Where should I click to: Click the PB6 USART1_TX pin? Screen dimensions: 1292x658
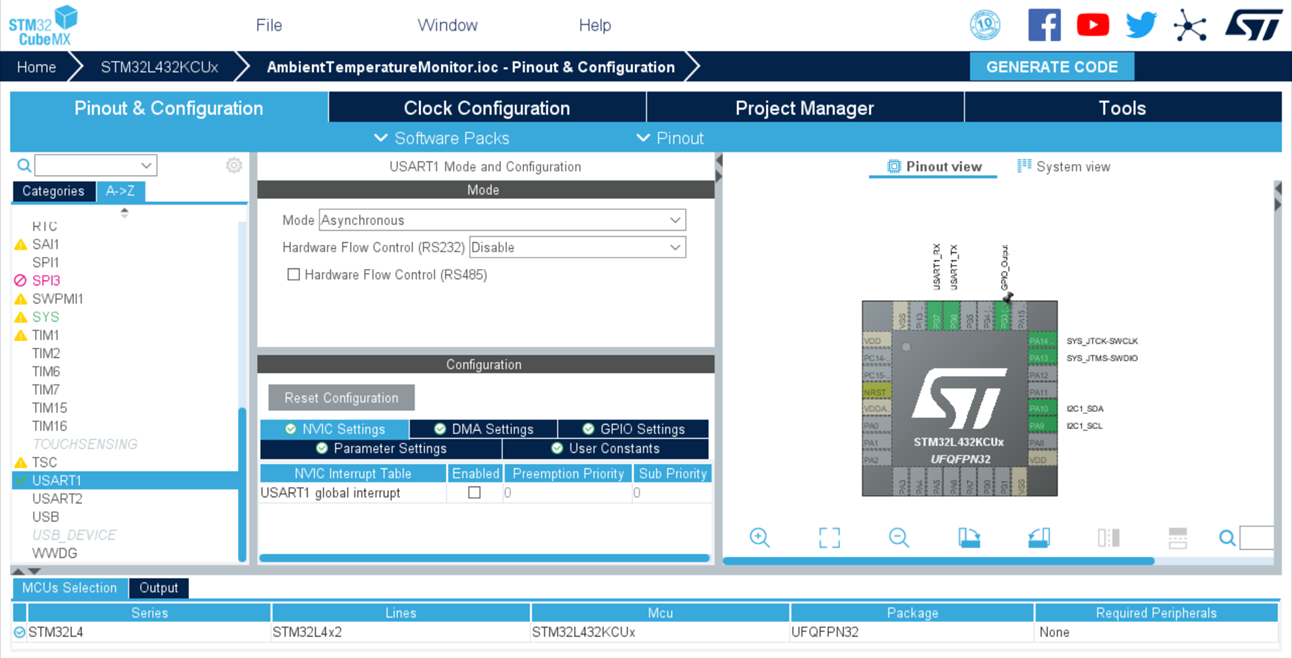point(953,317)
